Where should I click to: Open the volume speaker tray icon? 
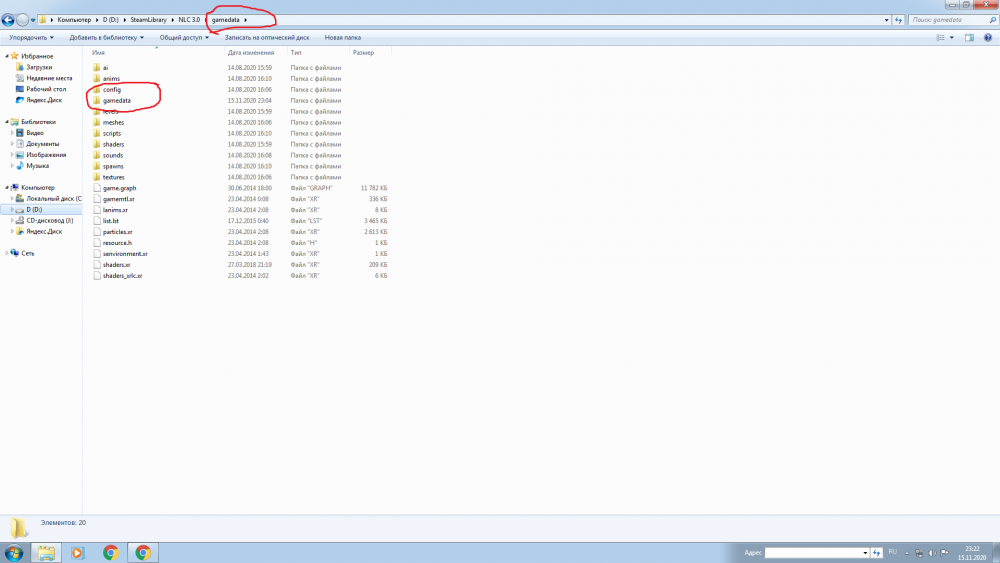932,553
